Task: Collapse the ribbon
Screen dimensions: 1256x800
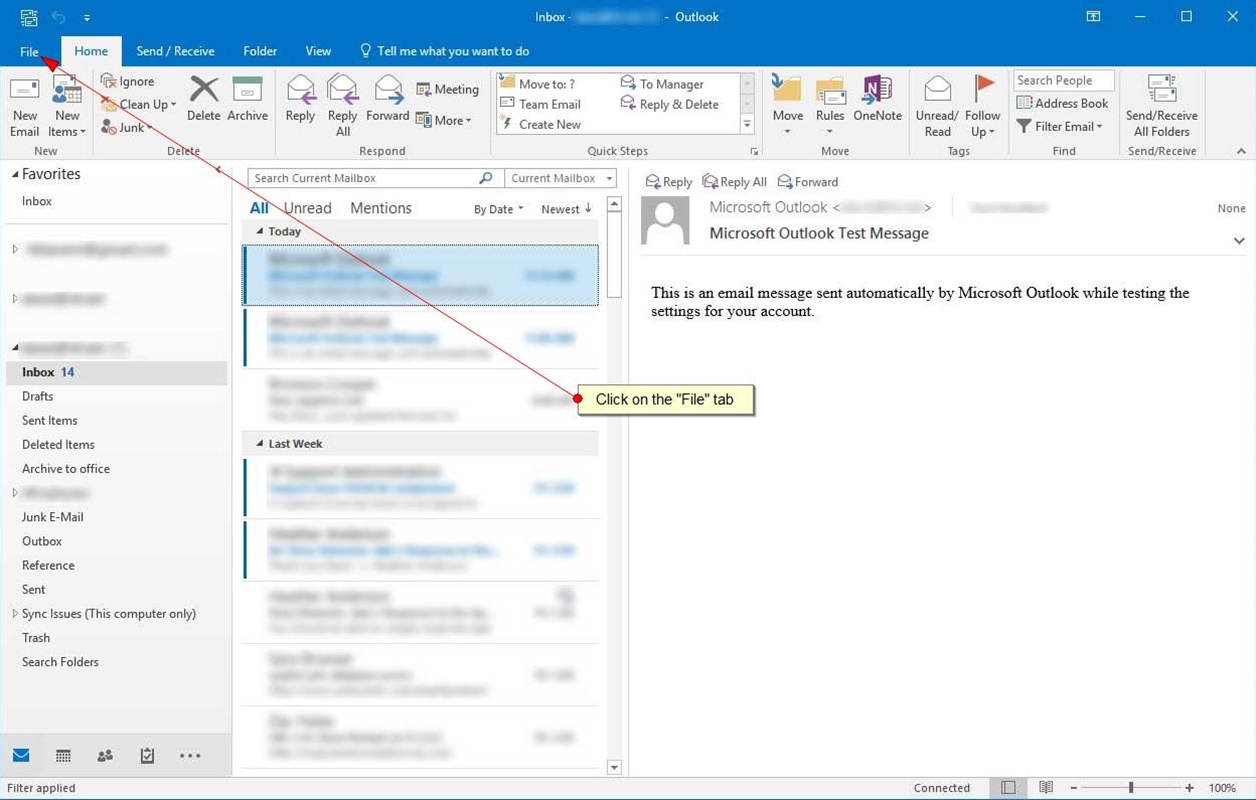Action: [x=1241, y=151]
